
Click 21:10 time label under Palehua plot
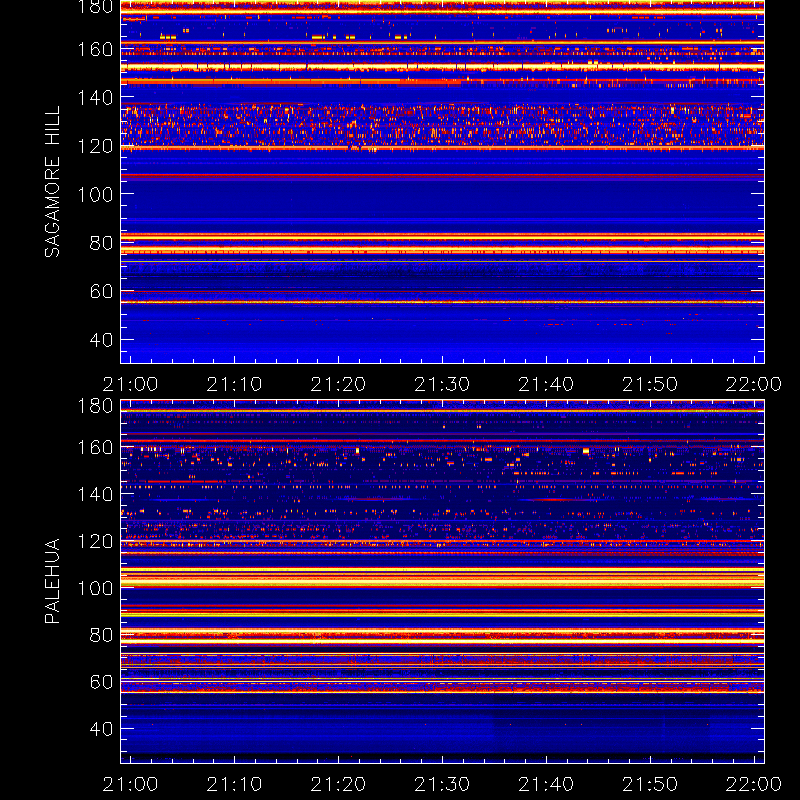(x=234, y=784)
